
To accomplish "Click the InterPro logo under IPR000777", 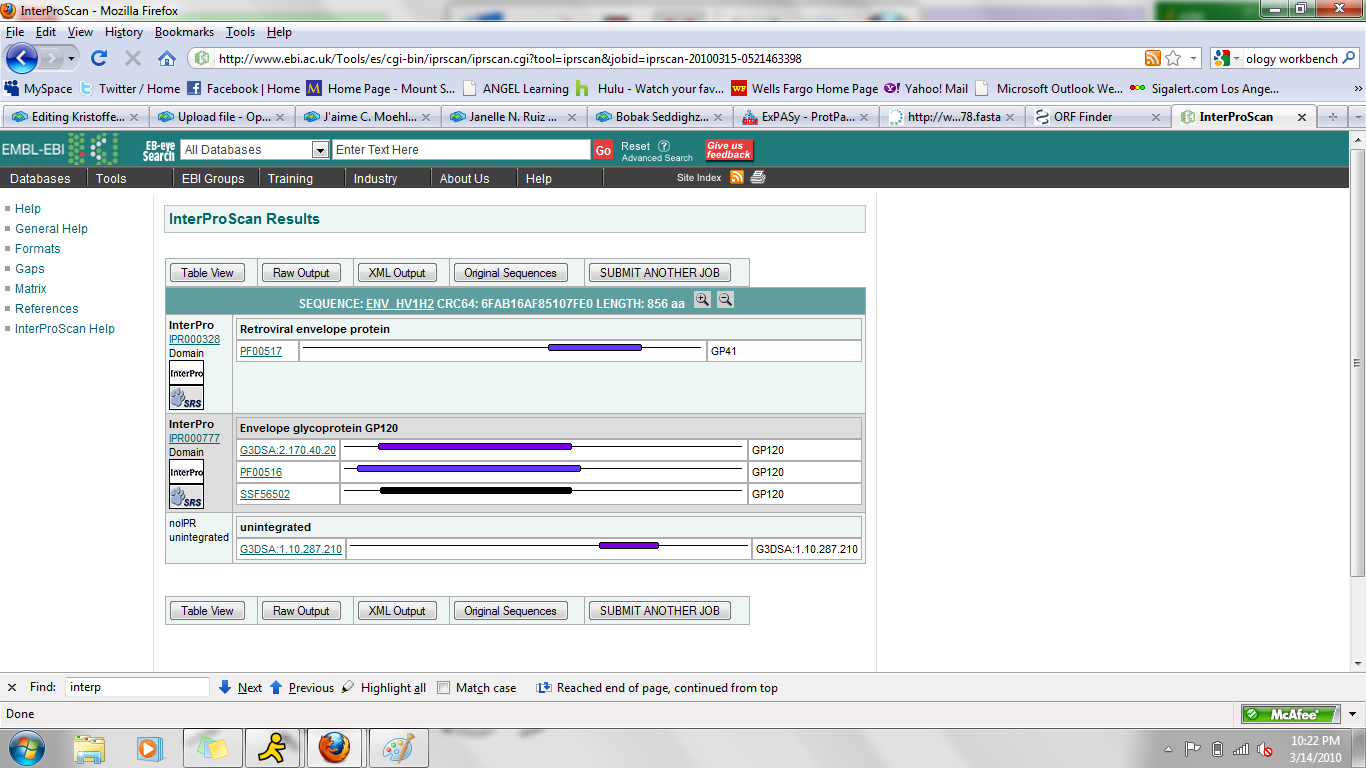I will coord(186,472).
